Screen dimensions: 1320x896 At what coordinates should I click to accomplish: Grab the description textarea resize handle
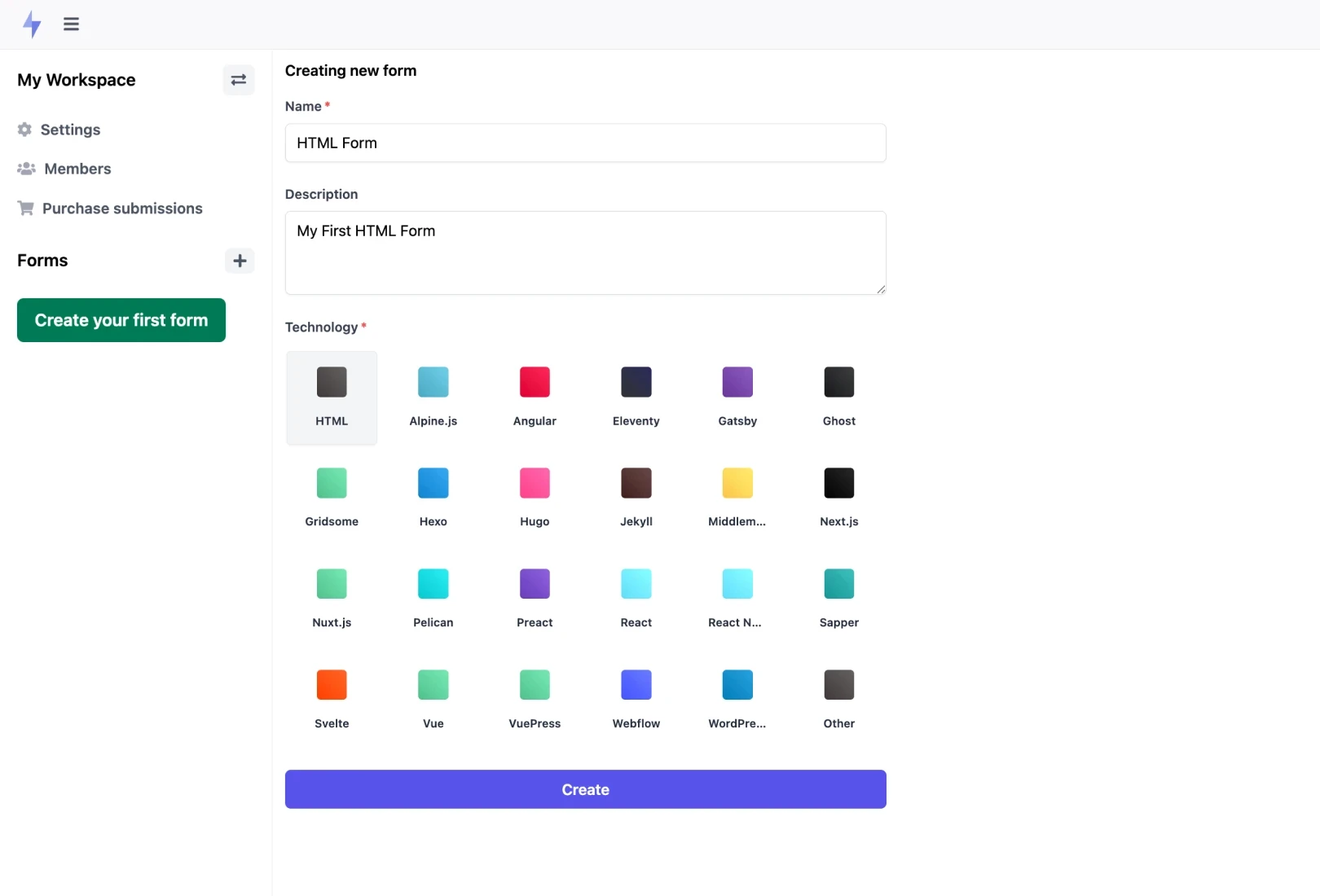(881, 289)
